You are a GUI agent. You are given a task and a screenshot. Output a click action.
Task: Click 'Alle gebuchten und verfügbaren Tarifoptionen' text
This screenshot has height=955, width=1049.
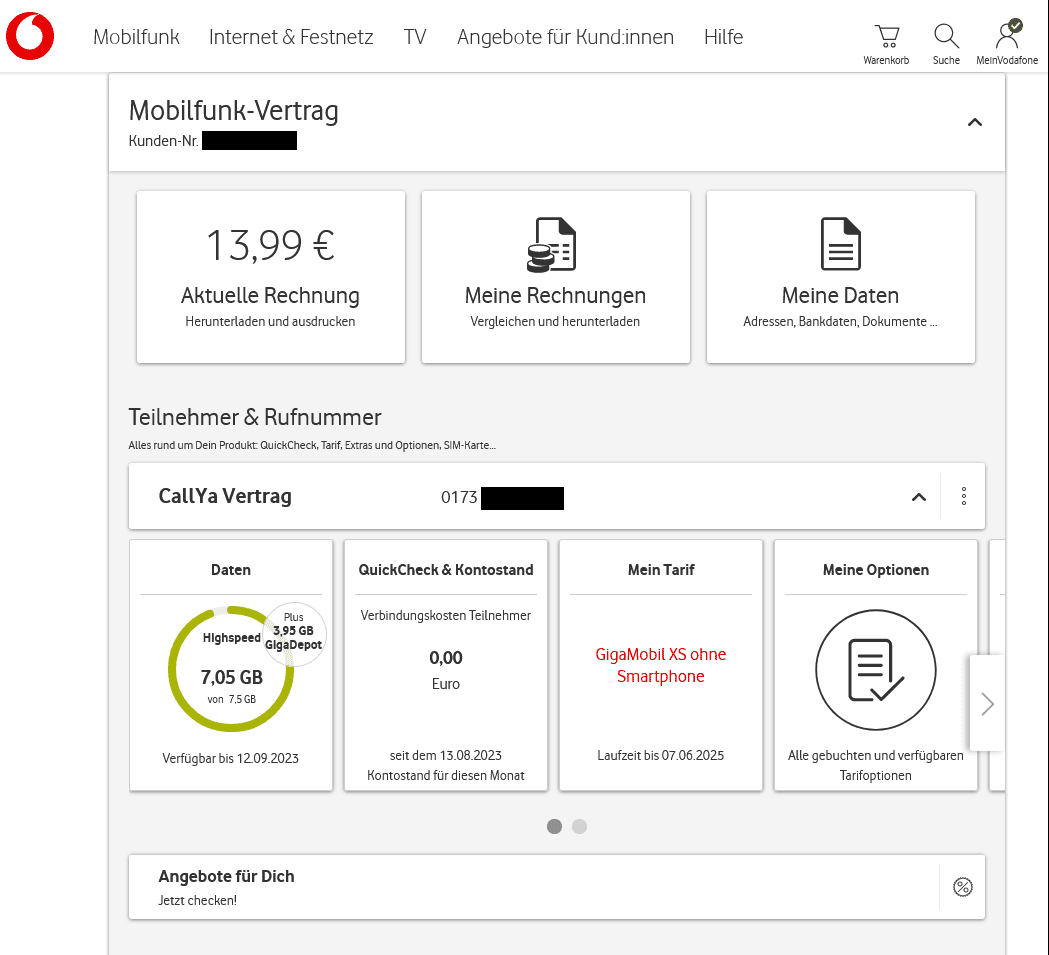point(876,765)
